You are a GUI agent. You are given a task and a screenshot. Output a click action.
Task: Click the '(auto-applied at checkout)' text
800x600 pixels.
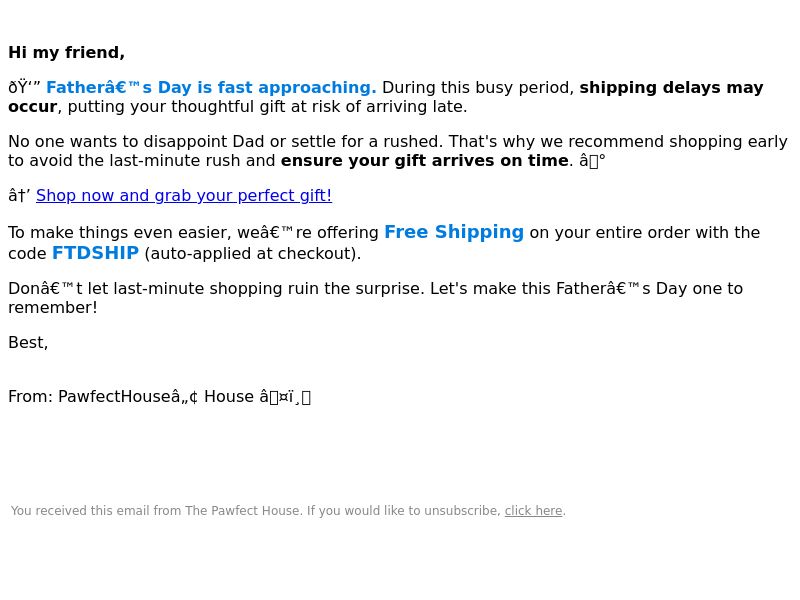(x=253, y=254)
